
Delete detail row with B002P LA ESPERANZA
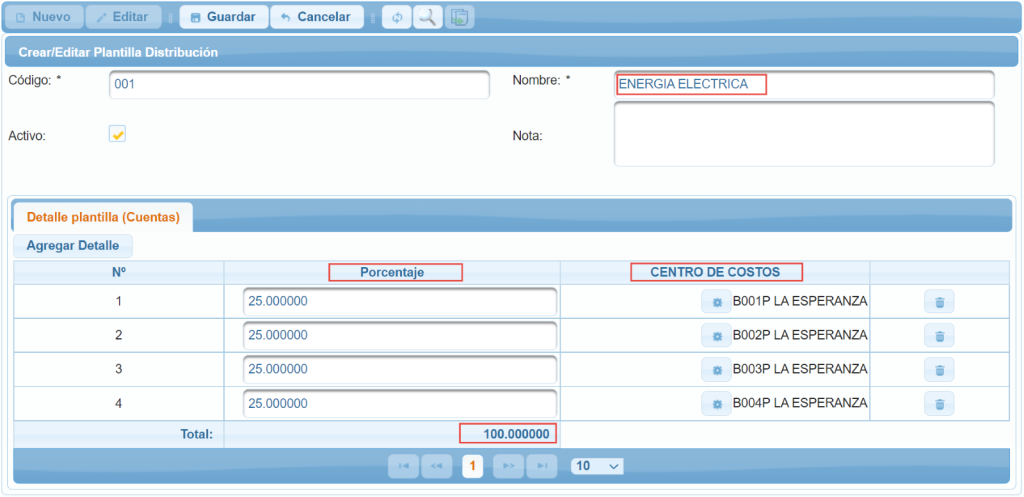pyautogui.click(x=939, y=336)
